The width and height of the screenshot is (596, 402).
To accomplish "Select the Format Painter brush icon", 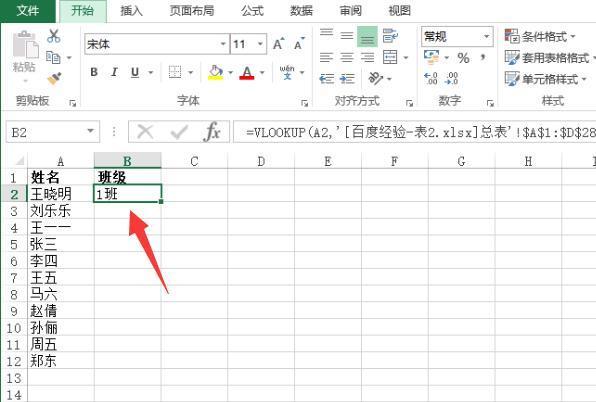I will pos(54,79).
